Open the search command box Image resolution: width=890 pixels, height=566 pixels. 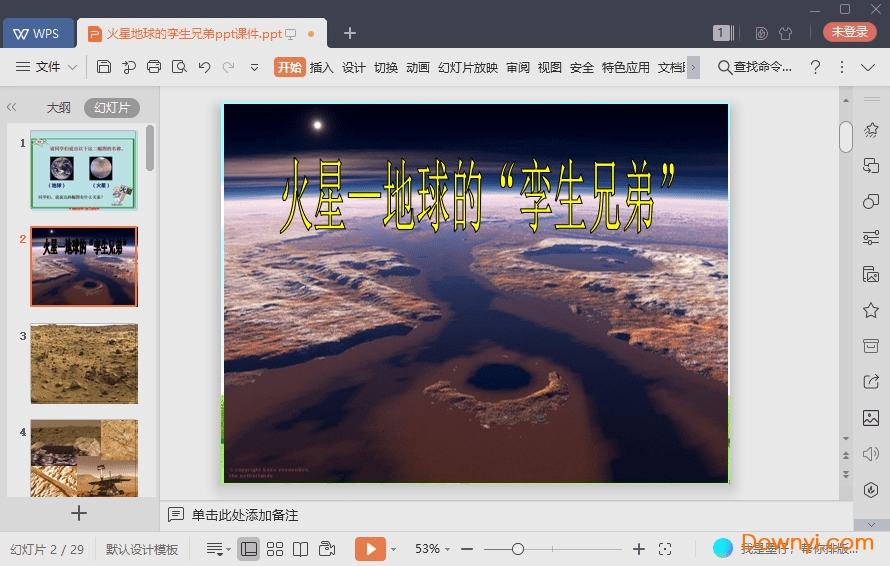click(x=755, y=67)
